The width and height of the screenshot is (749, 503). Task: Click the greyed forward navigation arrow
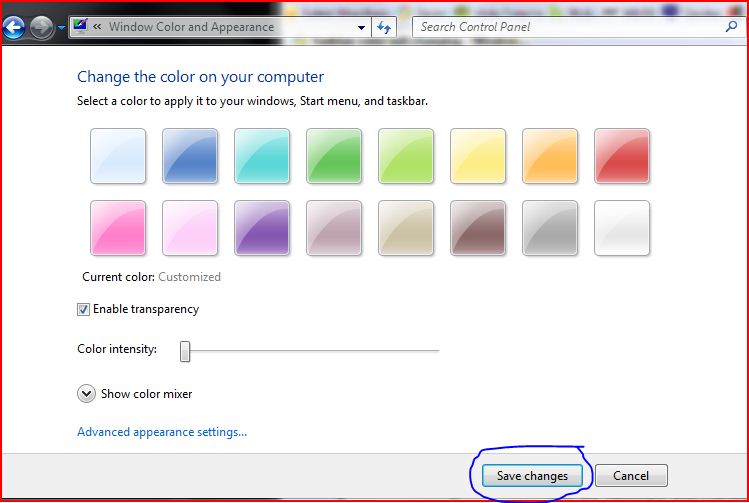42,28
